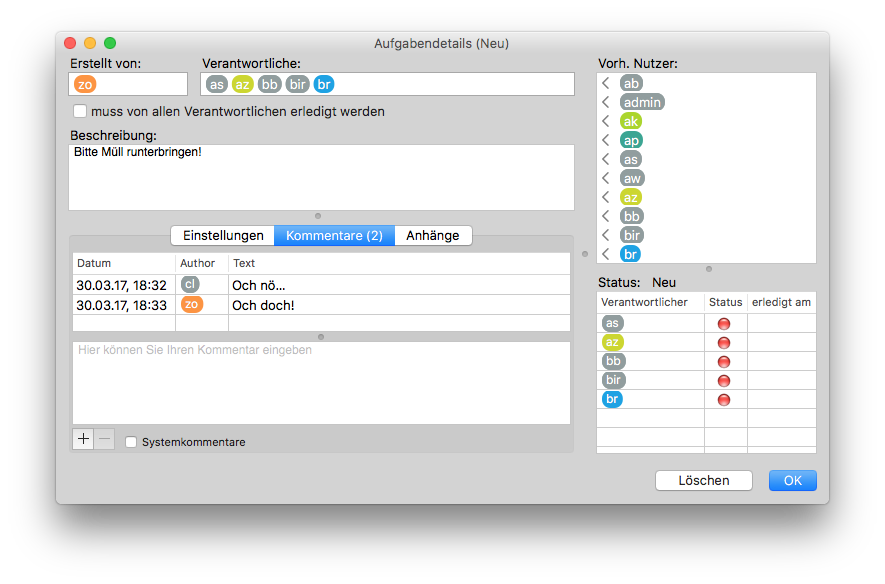885x584 pixels.
Task: Click 'zo' author badge in comments table
Action: 192,305
